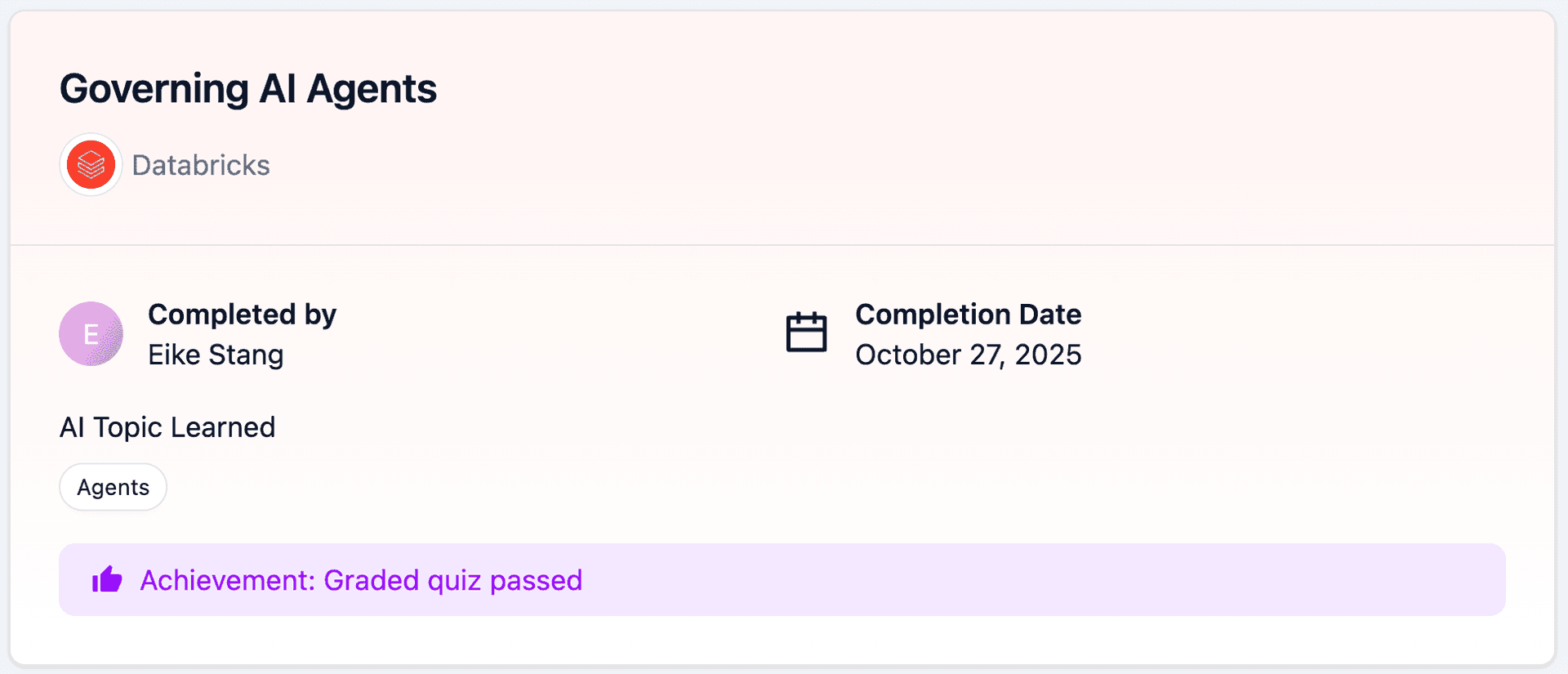Click "Graded quiz passed" achievement text
The height and width of the screenshot is (674, 1568).
click(452, 580)
